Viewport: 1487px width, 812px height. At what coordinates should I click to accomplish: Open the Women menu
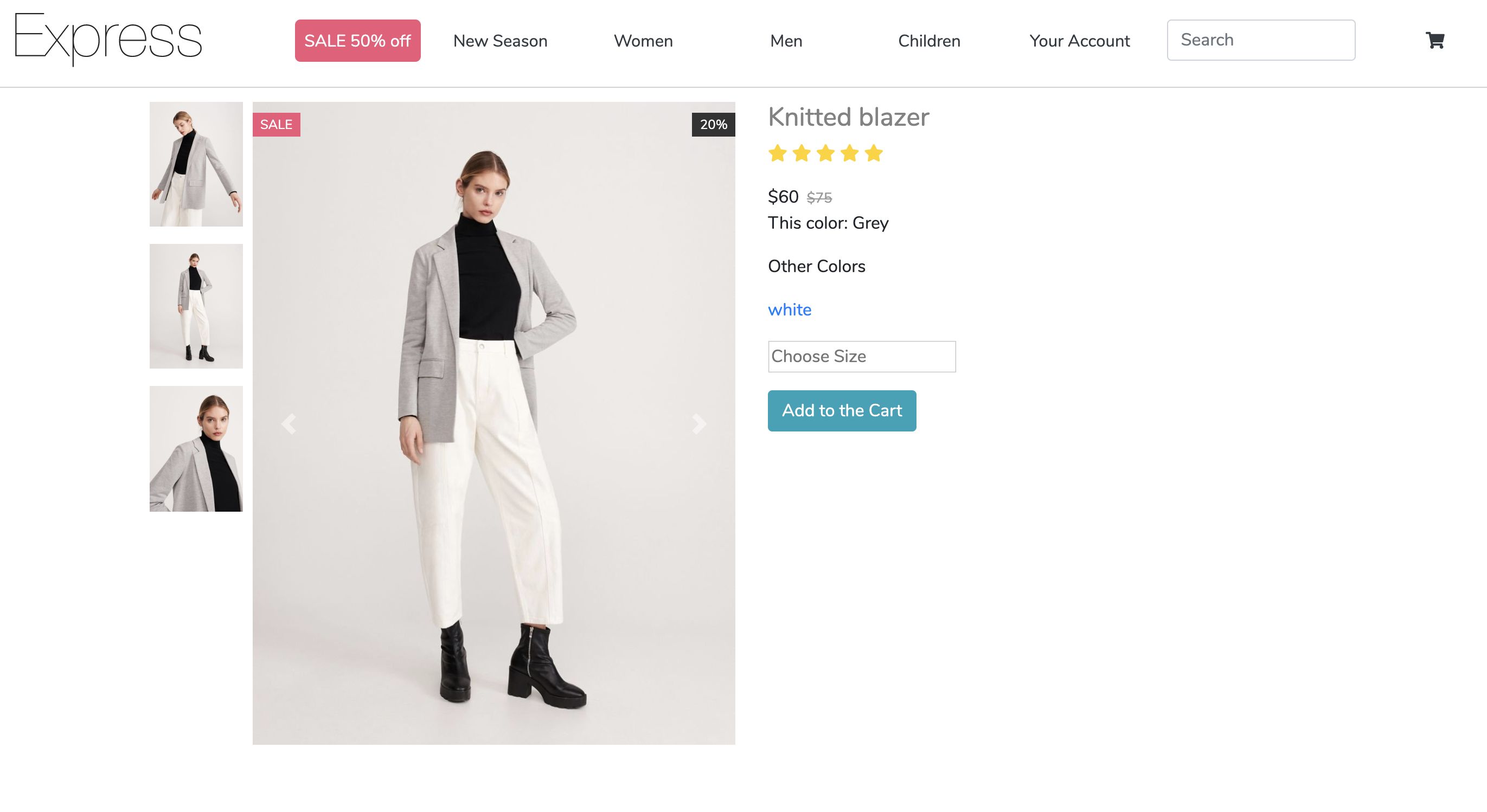pyautogui.click(x=643, y=41)
